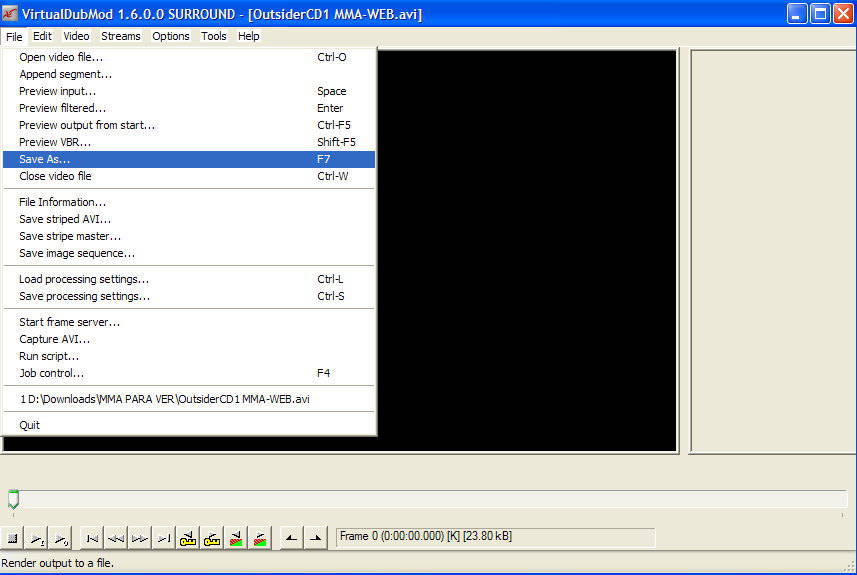
Task: Open the Video menu
Action: [76, 36]
